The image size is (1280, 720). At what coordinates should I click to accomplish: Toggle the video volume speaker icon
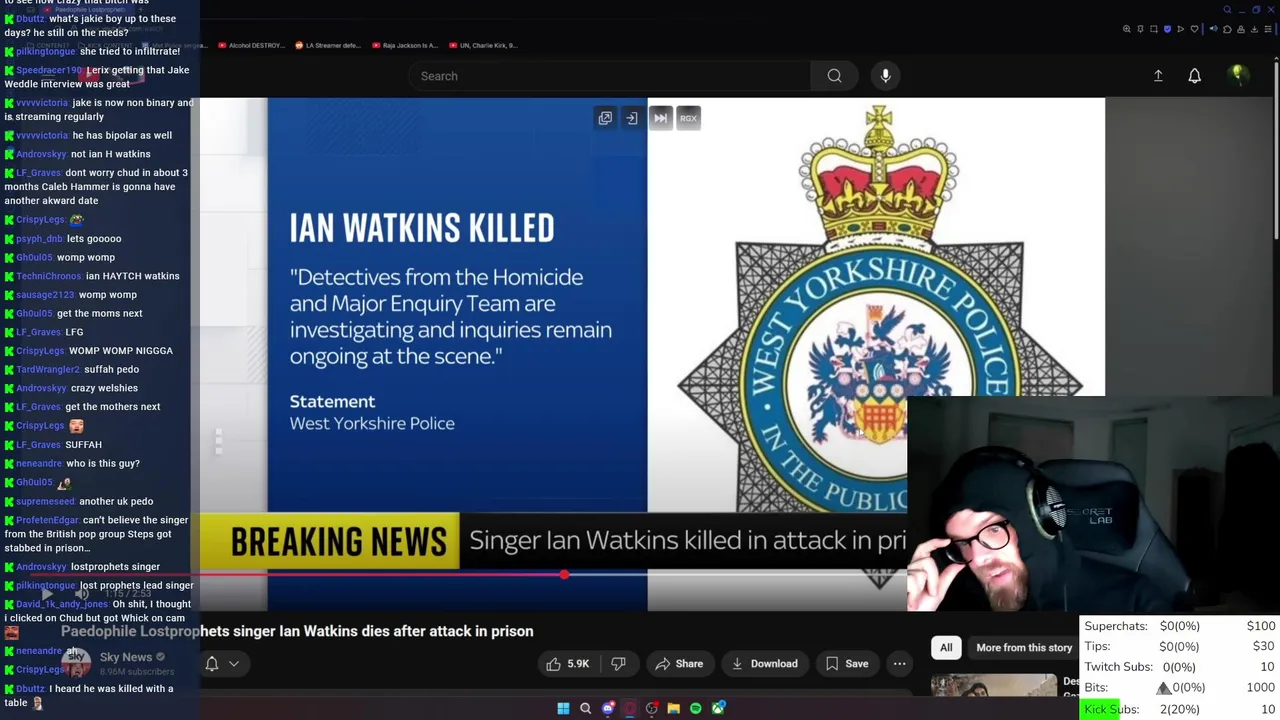pos(82,594)
